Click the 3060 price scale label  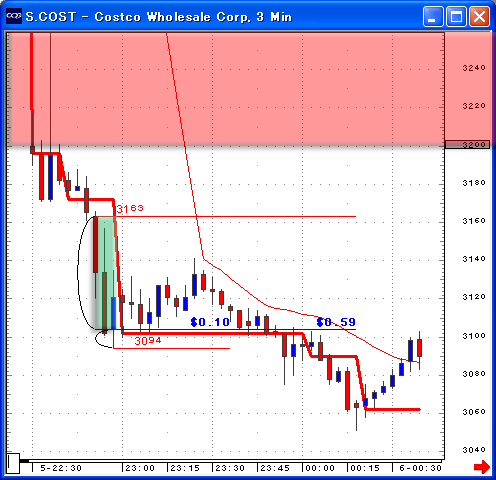click(x=474, y=412)
